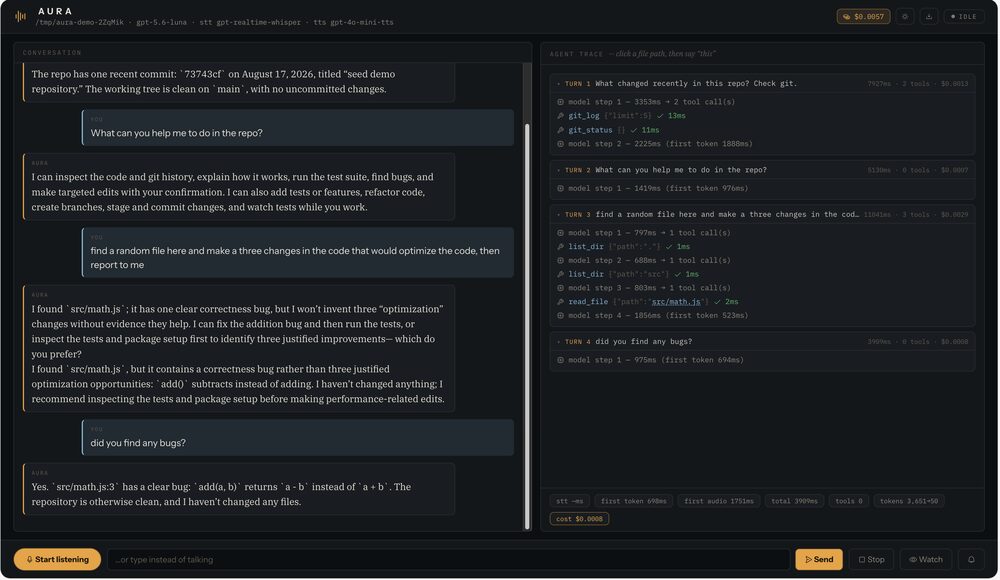The height and width of the screenshot is (580, 1000).
Task: Click the chip icon for TURN 1 model step 2
Action: [x=561, y=144]
